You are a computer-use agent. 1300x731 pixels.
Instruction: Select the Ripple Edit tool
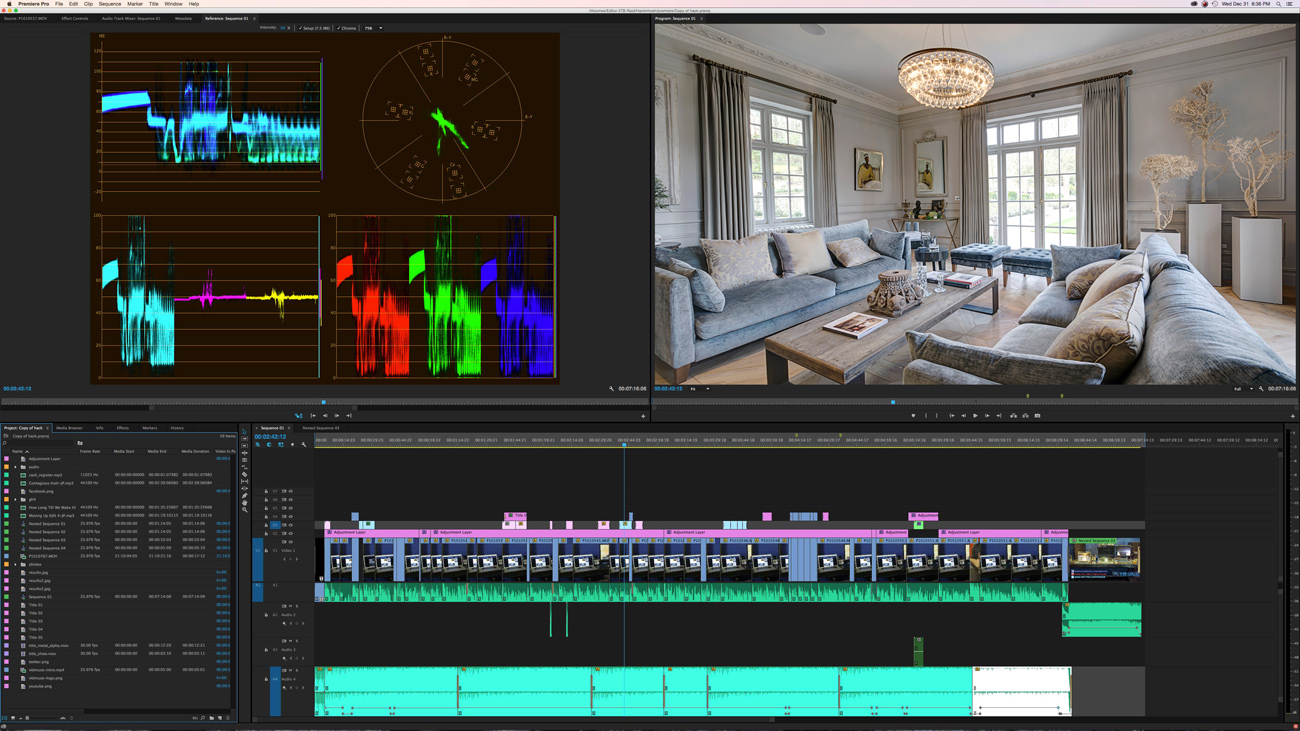[244, 453]
